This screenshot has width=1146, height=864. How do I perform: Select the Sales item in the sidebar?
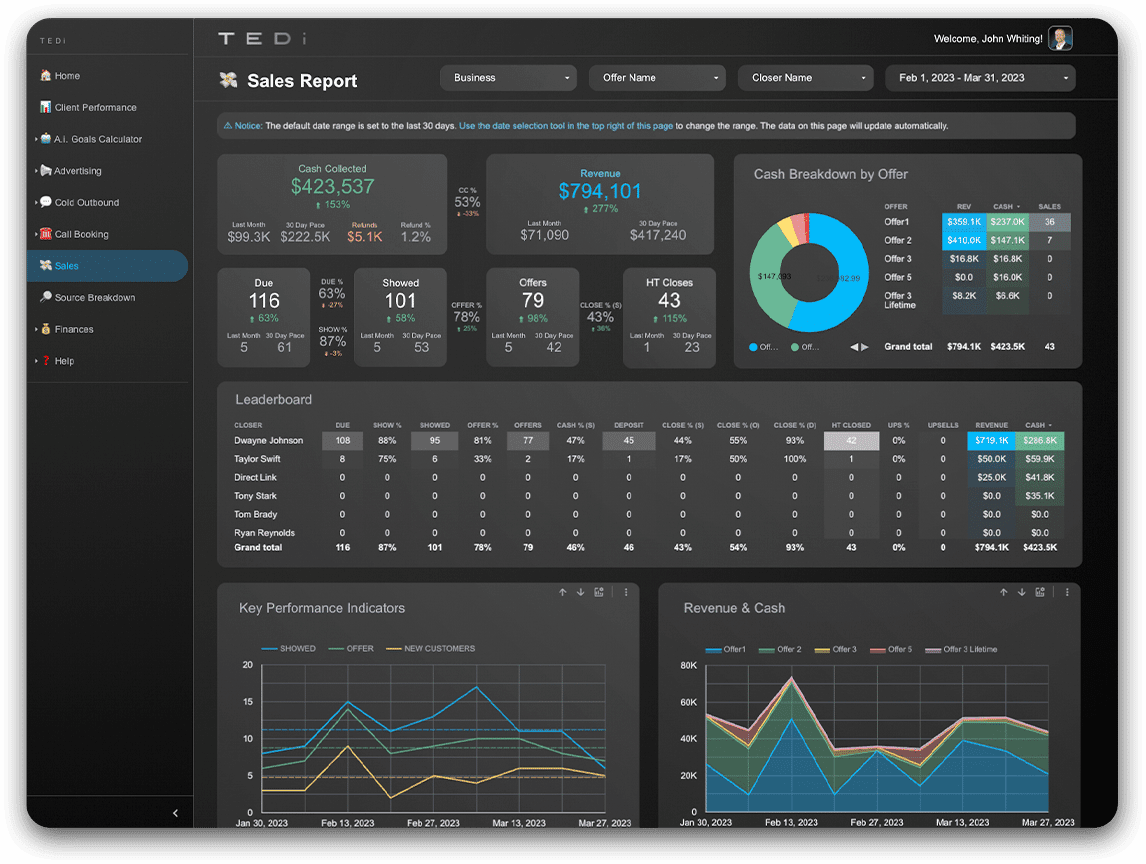(x=107, y=265)
